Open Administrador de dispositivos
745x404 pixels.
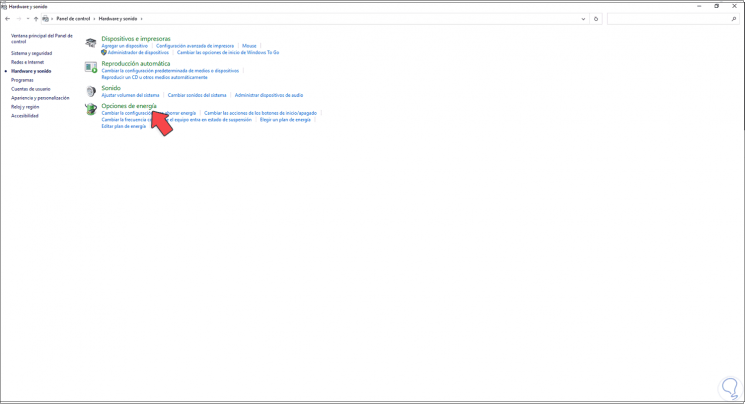[x=138, y=53]
